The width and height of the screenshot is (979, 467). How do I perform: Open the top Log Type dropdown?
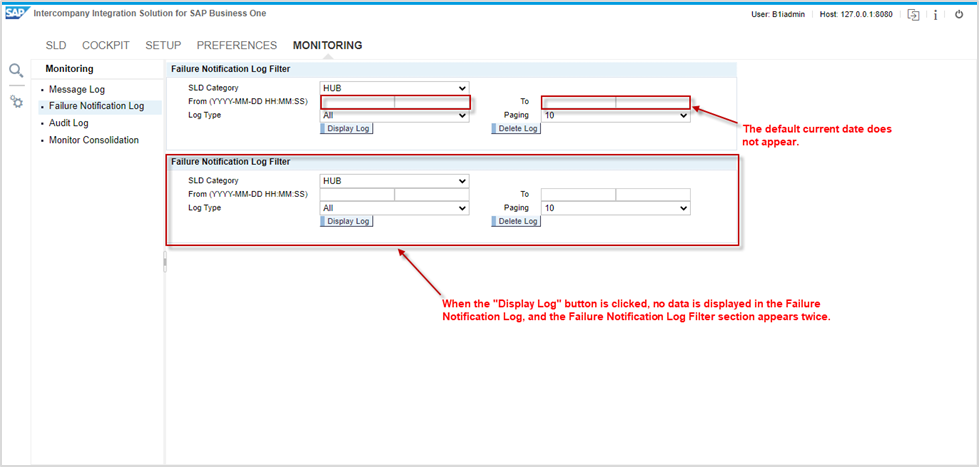click(x=394, y=115)
